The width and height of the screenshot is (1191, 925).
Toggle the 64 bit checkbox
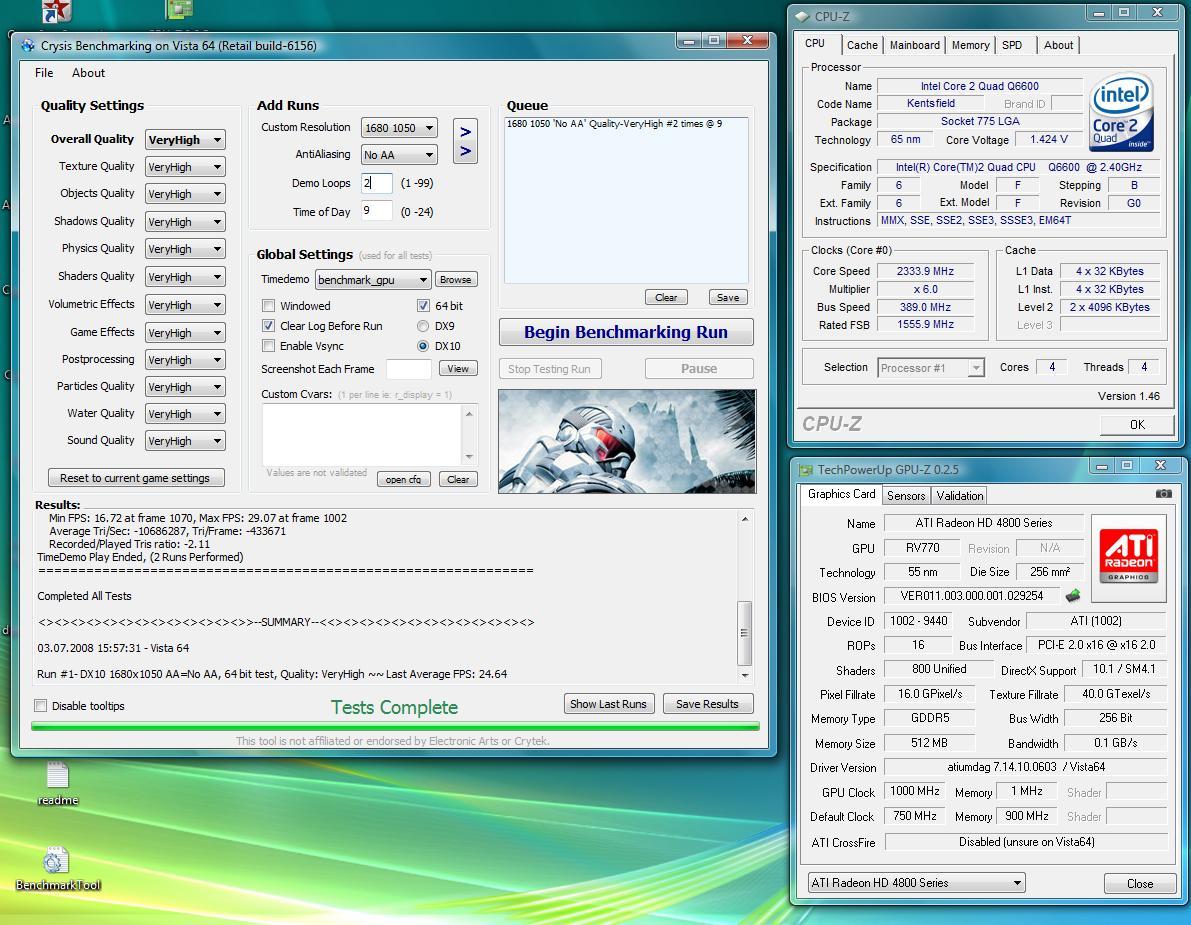423,306
